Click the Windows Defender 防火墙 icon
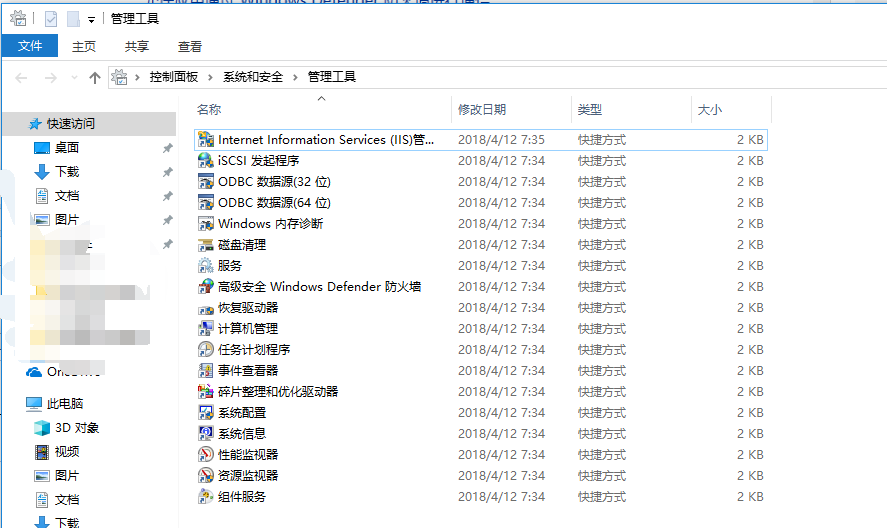Viewport: 887px width, 528px height. tap(206, 287)
